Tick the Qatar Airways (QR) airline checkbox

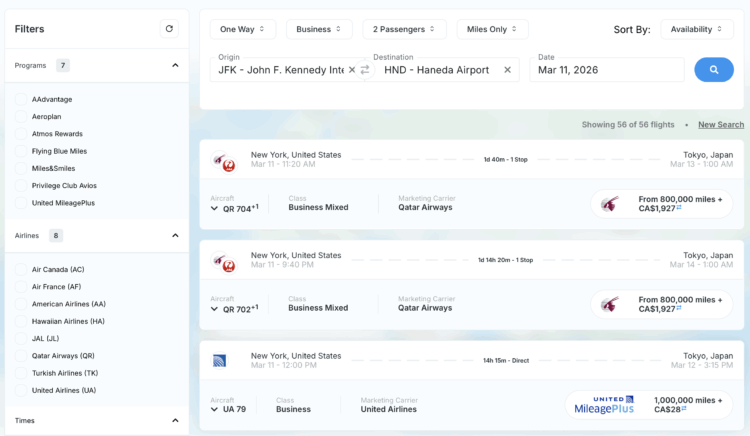point(21,356)
